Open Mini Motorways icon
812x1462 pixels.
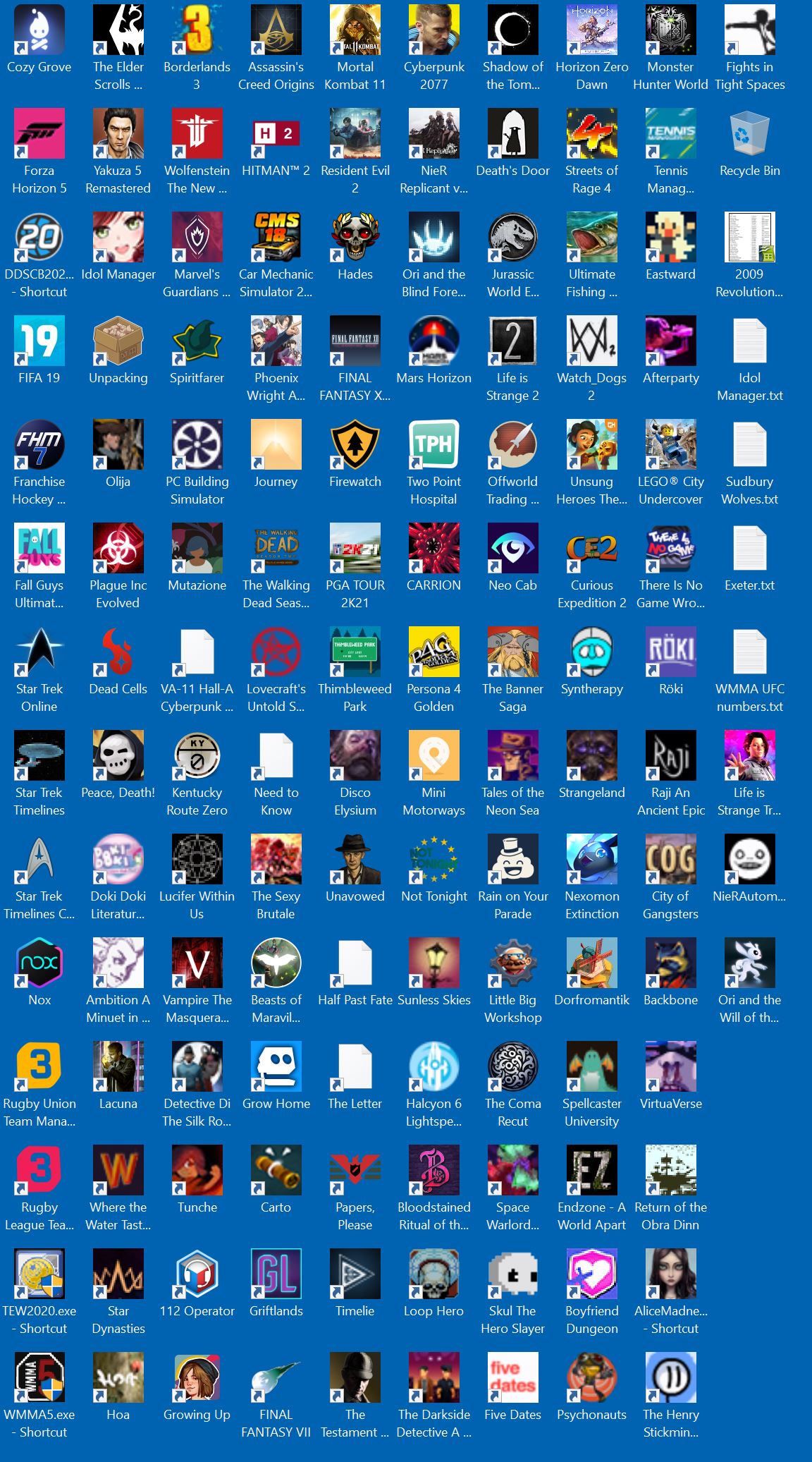434,755
